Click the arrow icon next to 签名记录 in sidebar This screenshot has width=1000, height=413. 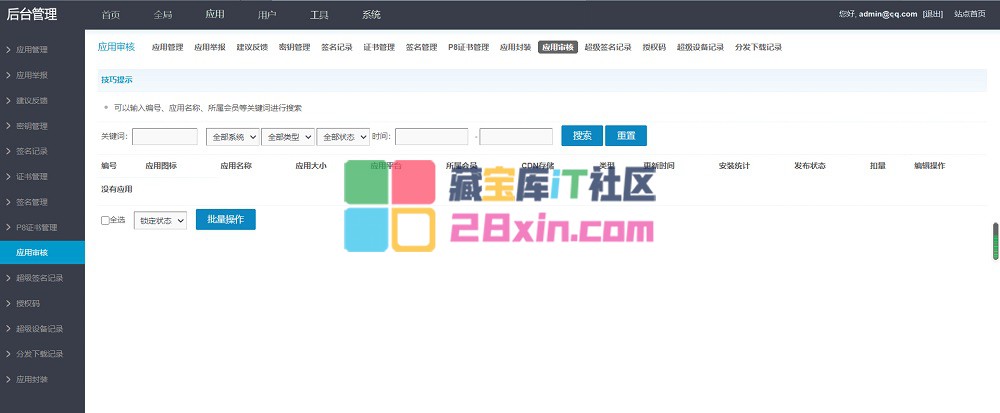tap(8, 151)
